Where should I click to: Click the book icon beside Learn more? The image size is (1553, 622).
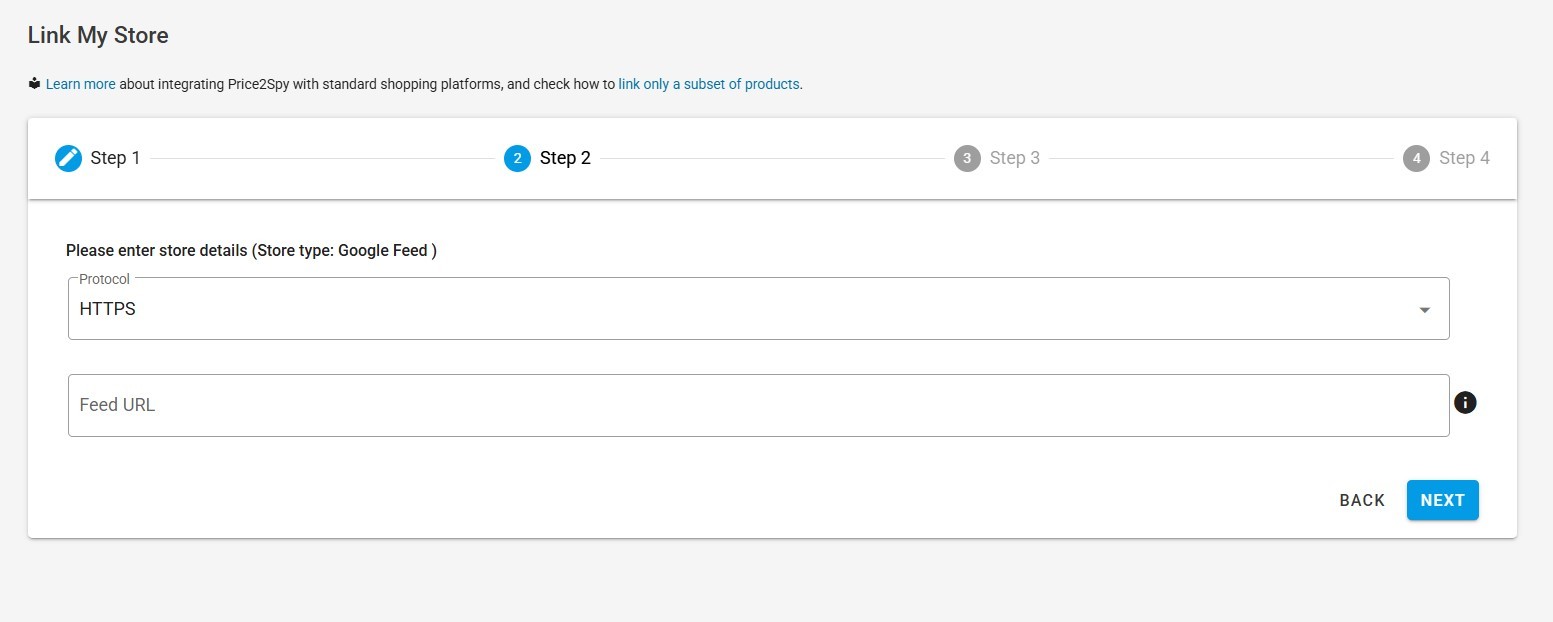click(34, 84)
